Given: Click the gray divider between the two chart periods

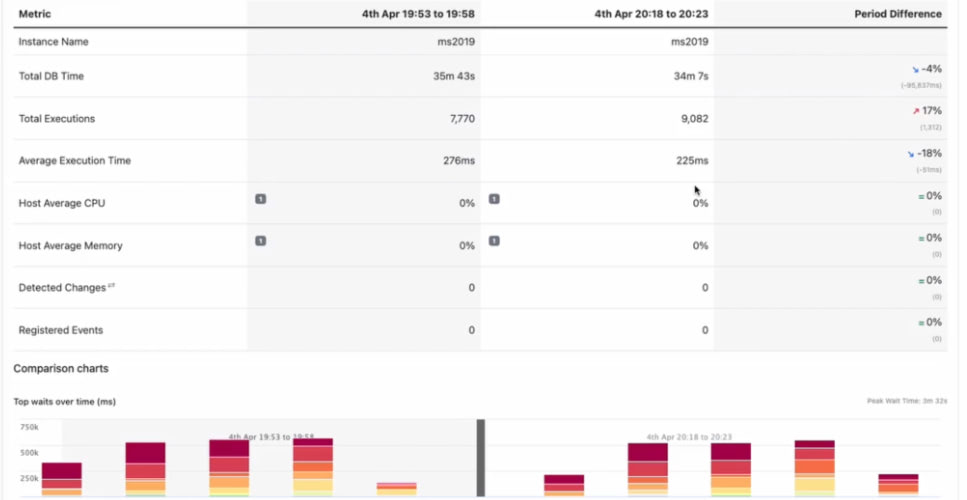Looking at the screenshot, I should click(481, 457).
